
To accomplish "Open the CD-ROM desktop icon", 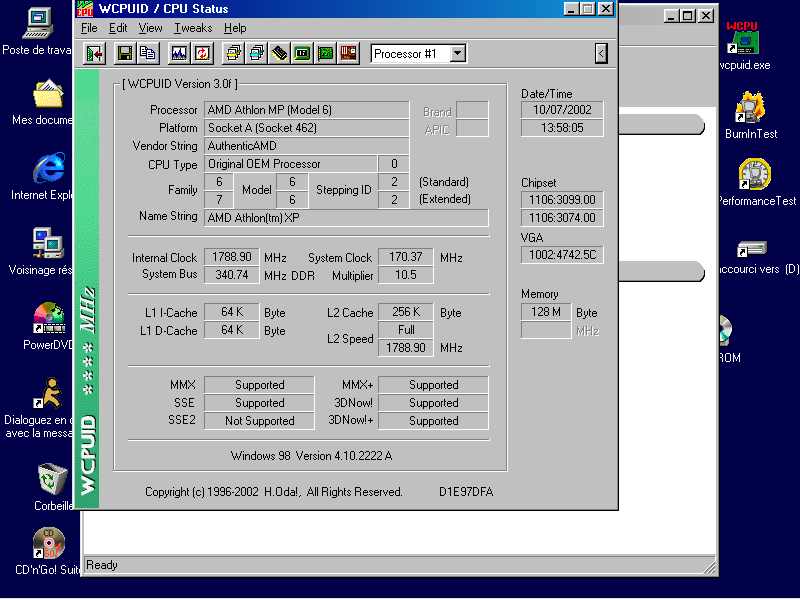I will (726, 331).
